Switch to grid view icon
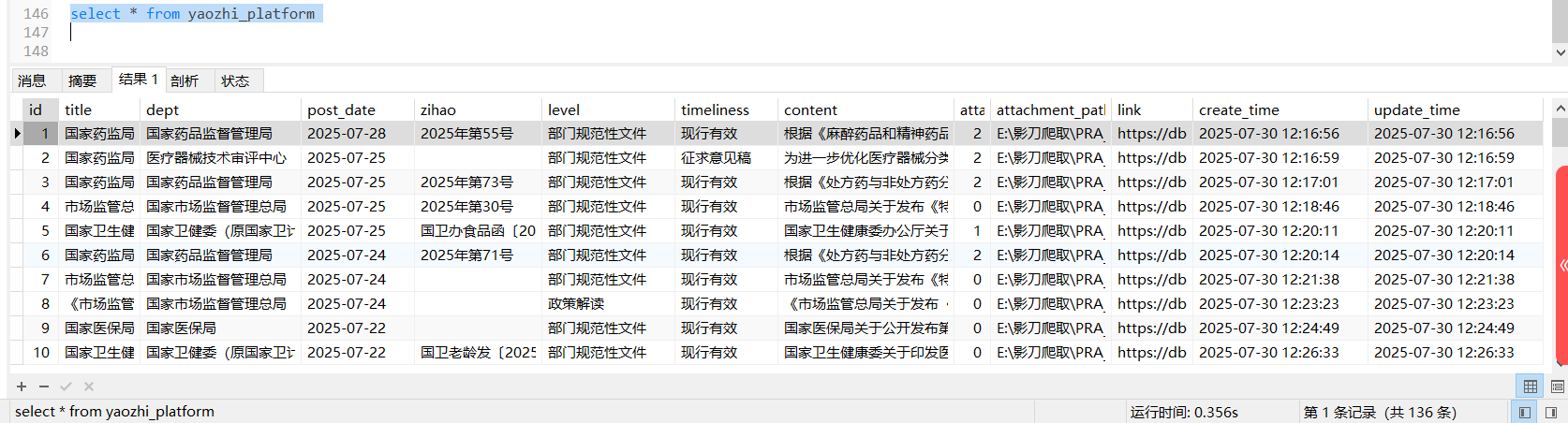1568x423 pixels. (1531, 387)
